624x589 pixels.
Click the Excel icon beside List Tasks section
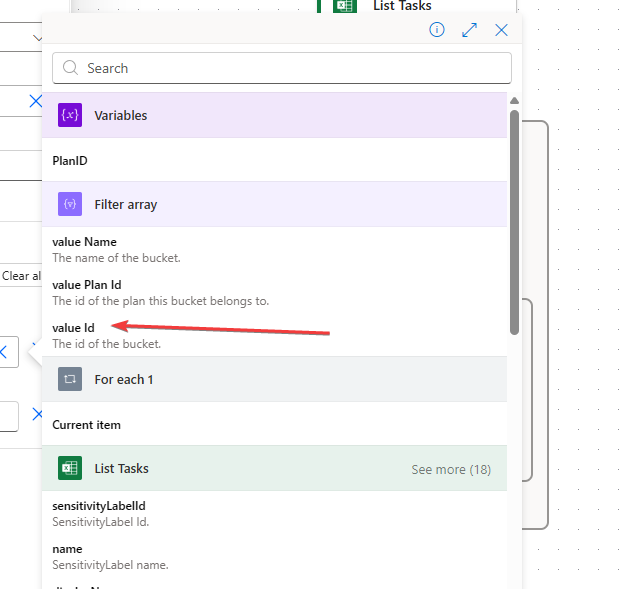[70, 468]
